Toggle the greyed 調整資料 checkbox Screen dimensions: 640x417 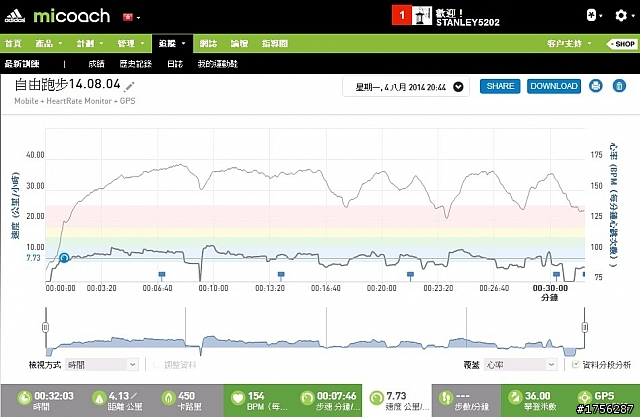point(156,364)
